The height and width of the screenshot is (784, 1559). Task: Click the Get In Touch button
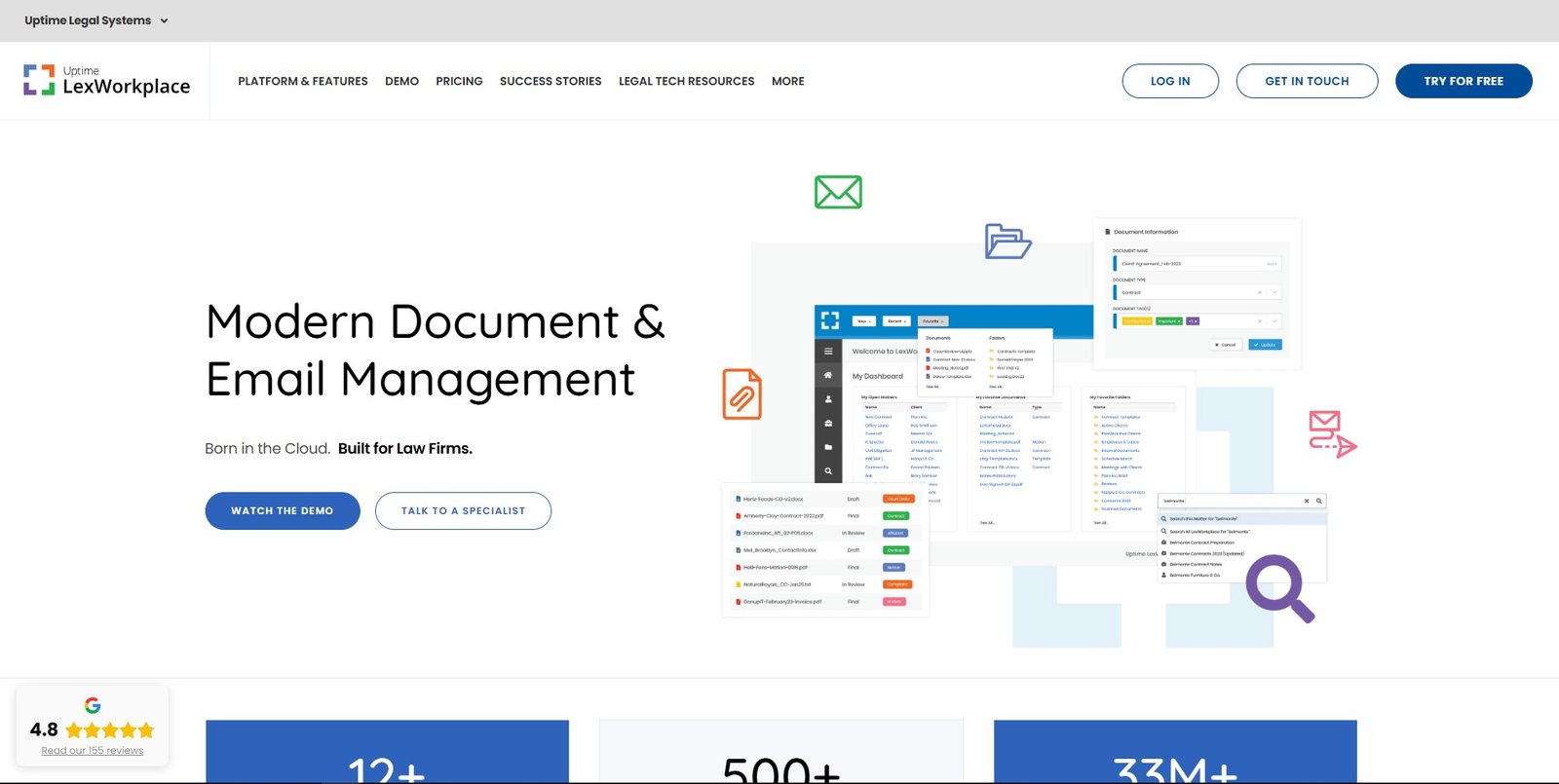(x=1307, y=81)
